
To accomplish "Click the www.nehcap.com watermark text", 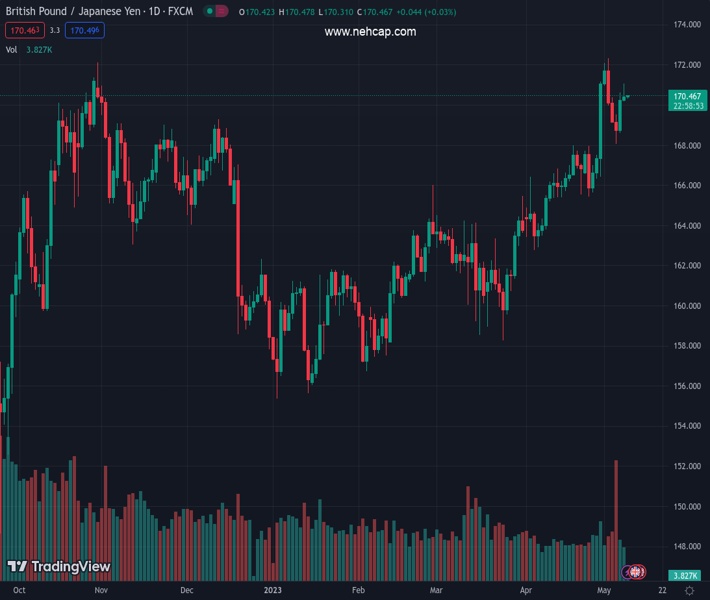I will pyautogui.click(x=370, y=32).
